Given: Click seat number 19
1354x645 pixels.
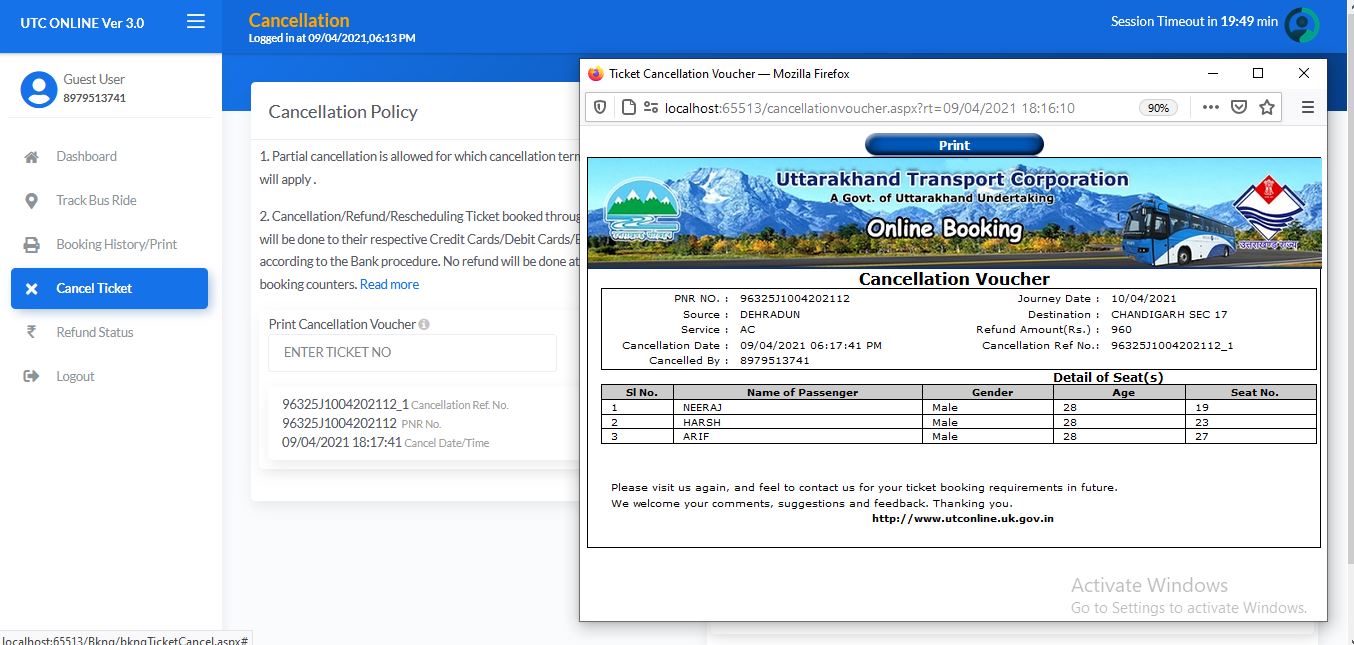Looking at the screenshot, I should tap(1202, 408).
